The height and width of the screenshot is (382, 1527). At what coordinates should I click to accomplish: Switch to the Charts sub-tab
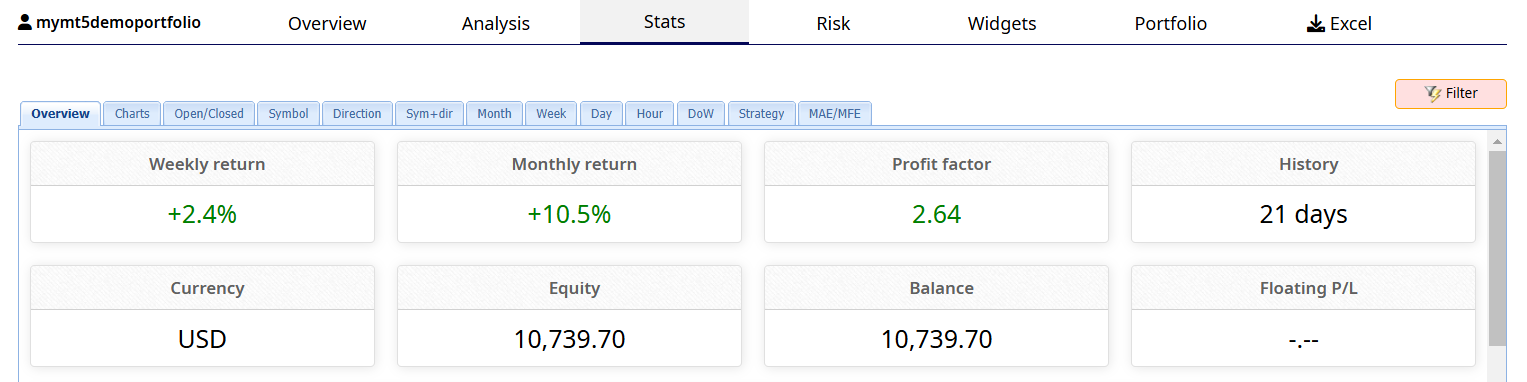click(132, 114)
